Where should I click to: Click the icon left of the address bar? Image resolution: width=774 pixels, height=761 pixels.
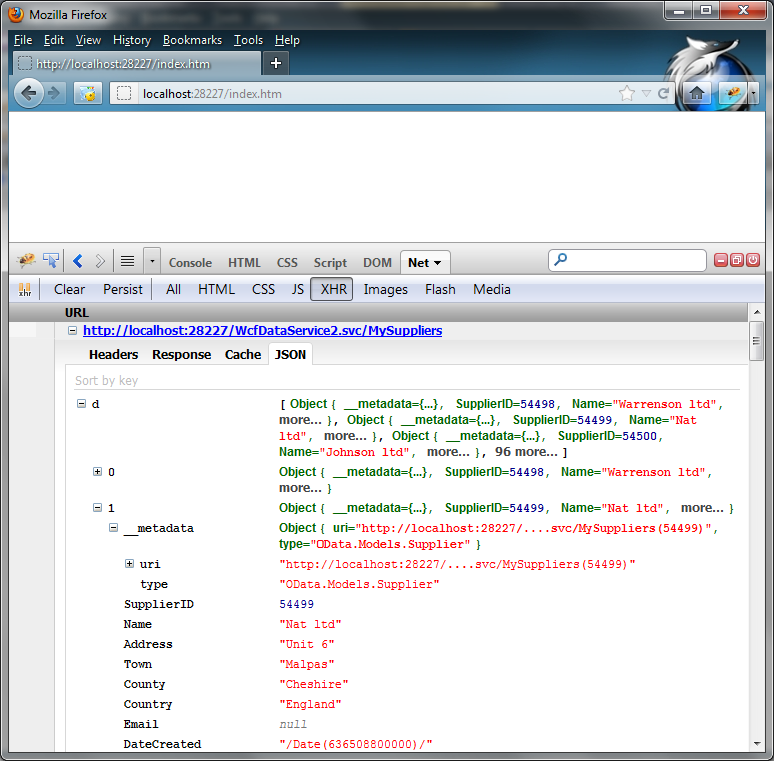87,93
